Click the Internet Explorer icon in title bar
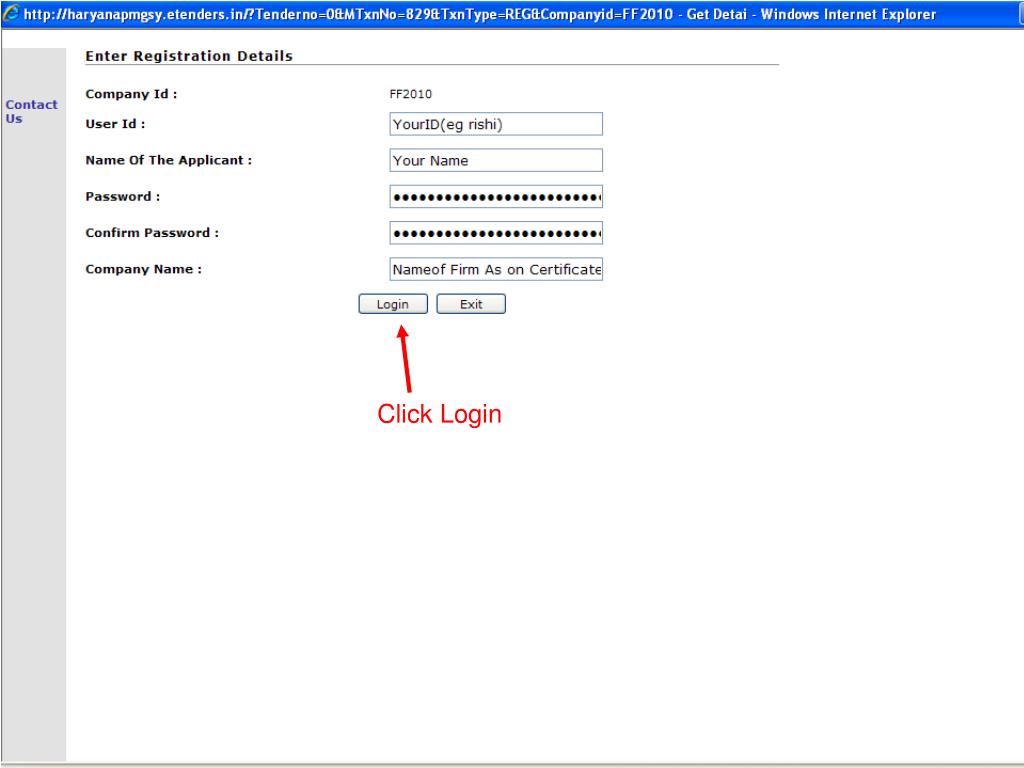The height and width of the screenshot is (768, 1024). (10, 14)
